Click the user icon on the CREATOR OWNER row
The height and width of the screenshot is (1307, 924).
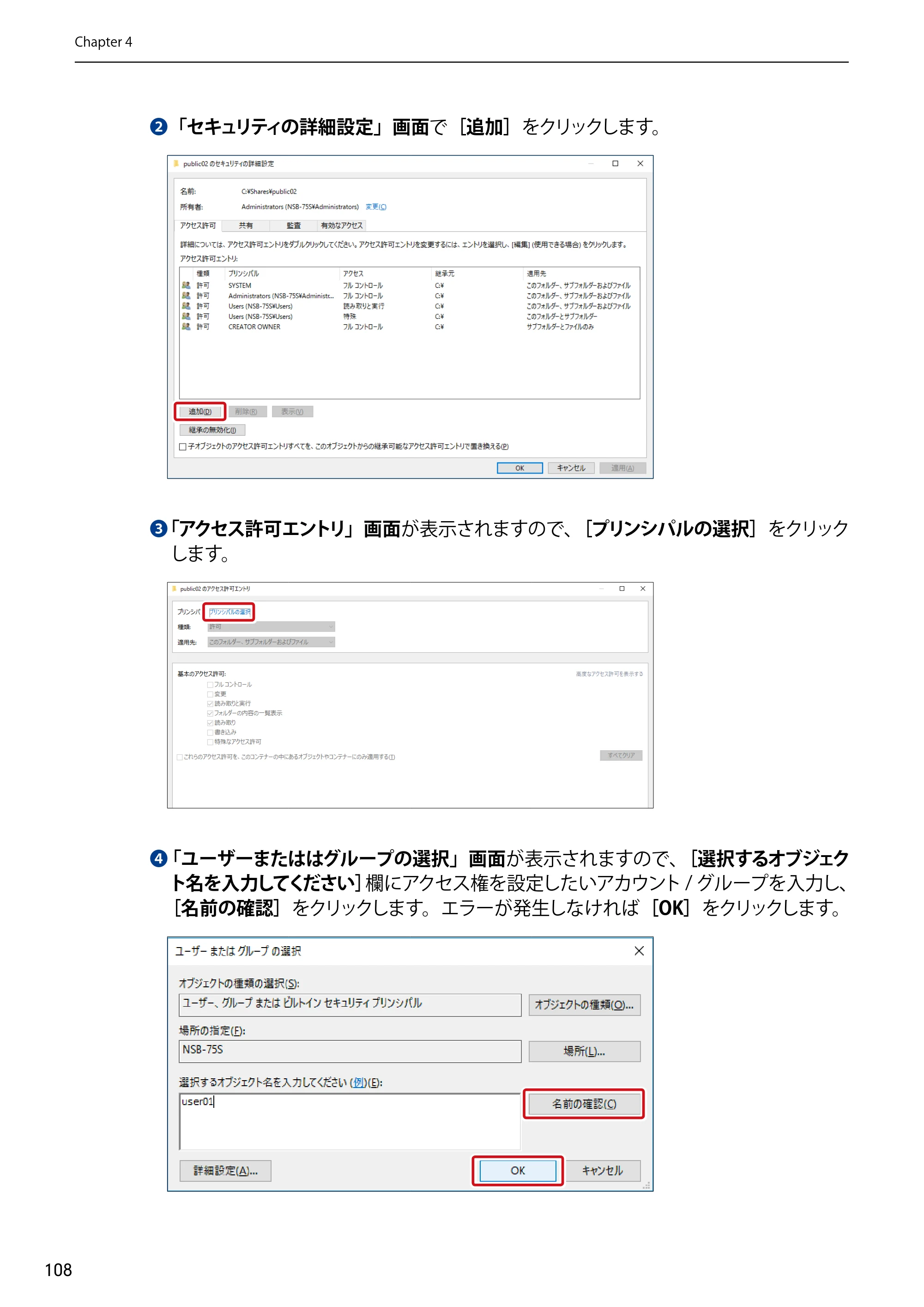(x=186, y=326)
